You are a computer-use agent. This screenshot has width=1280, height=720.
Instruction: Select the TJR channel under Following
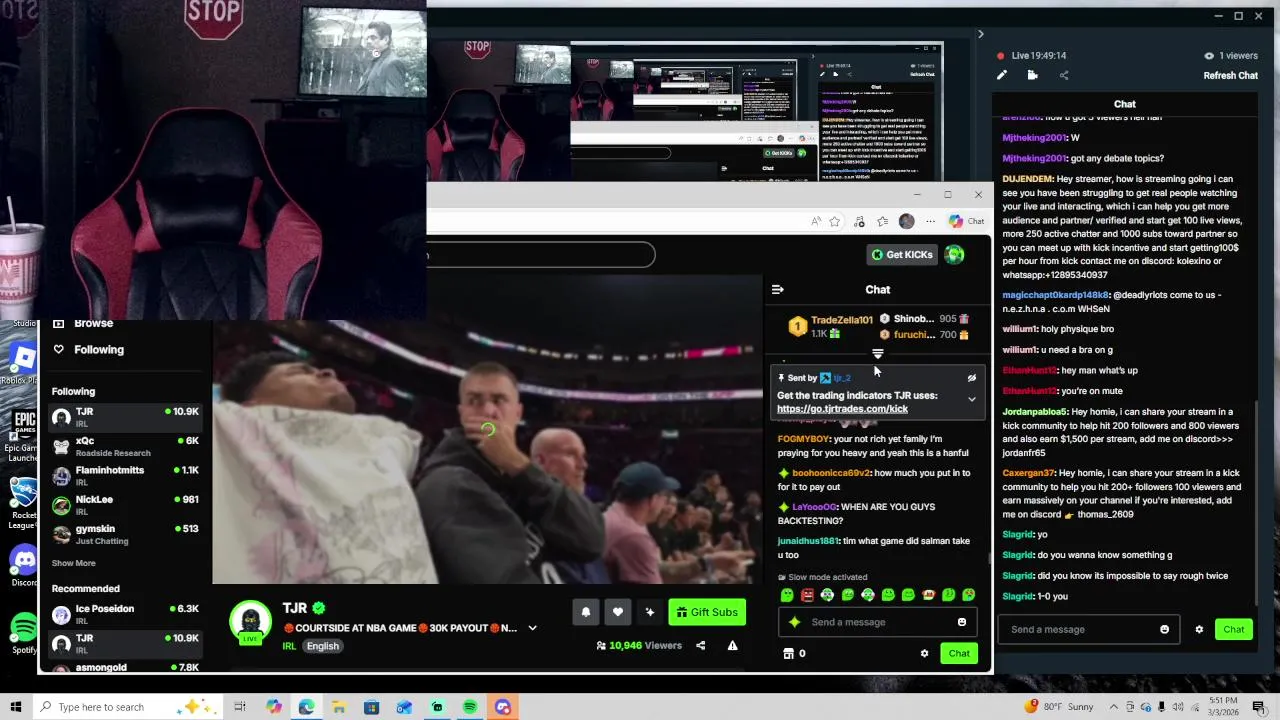click(125, 417)
